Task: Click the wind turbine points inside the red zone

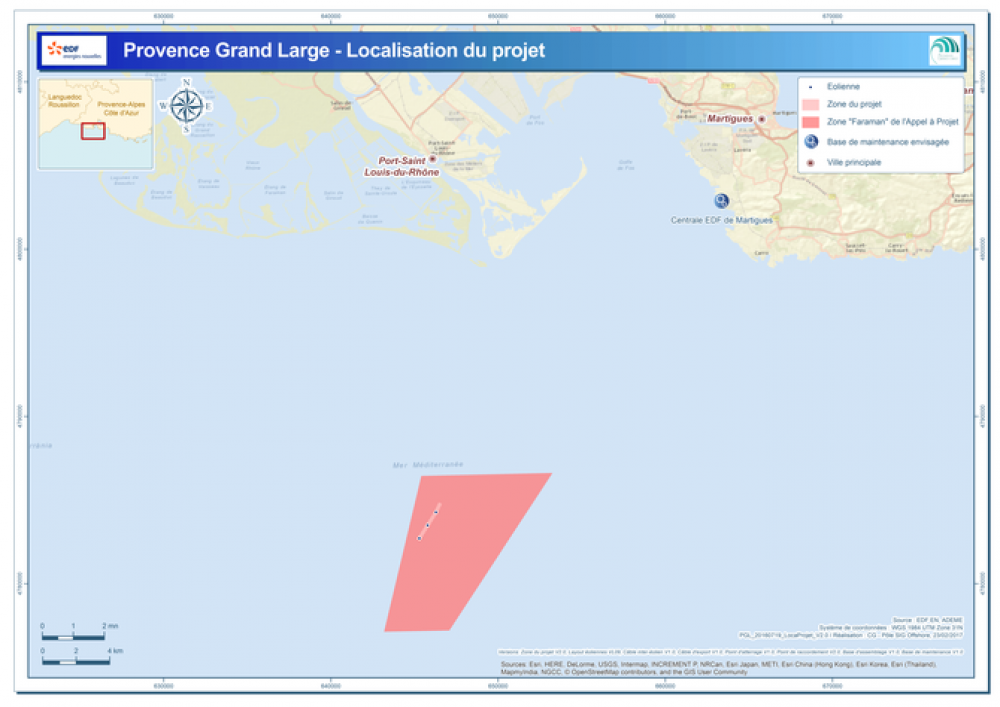Action: pyautogui.click(x=428, y=524)
